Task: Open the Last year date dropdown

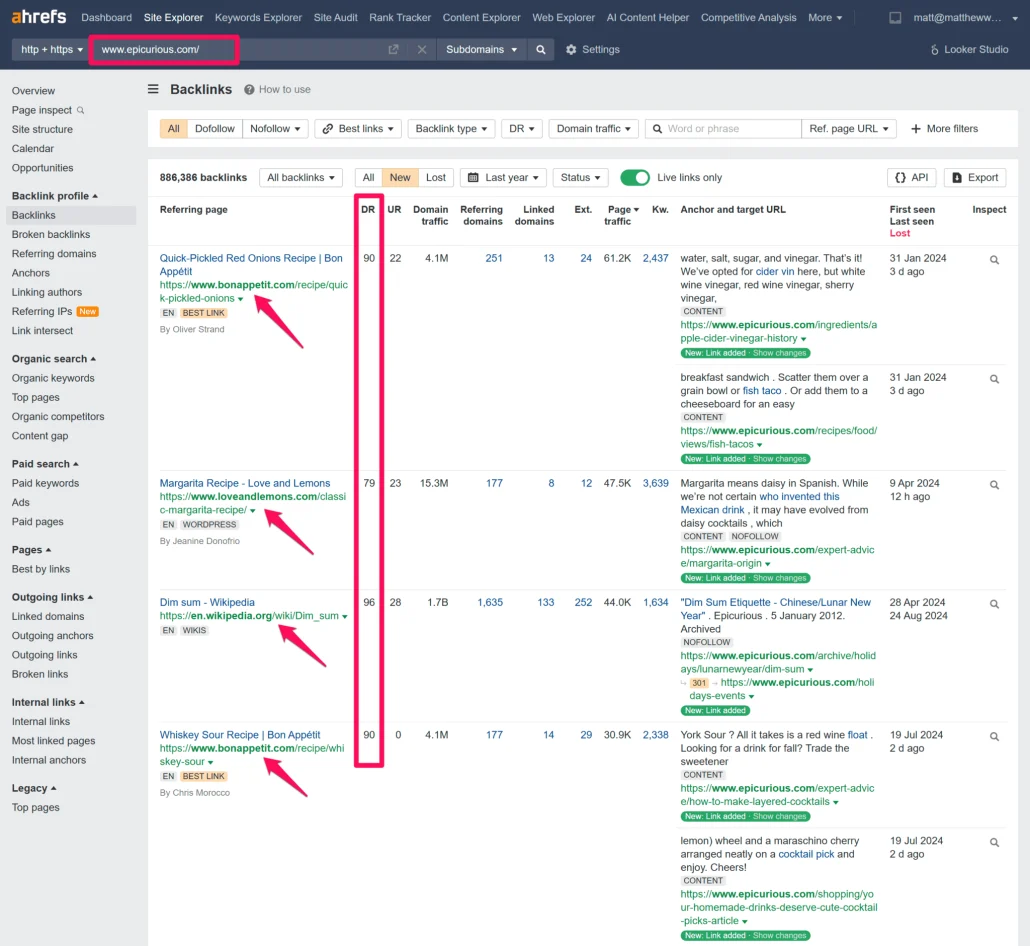Action: tap(503, 177)
